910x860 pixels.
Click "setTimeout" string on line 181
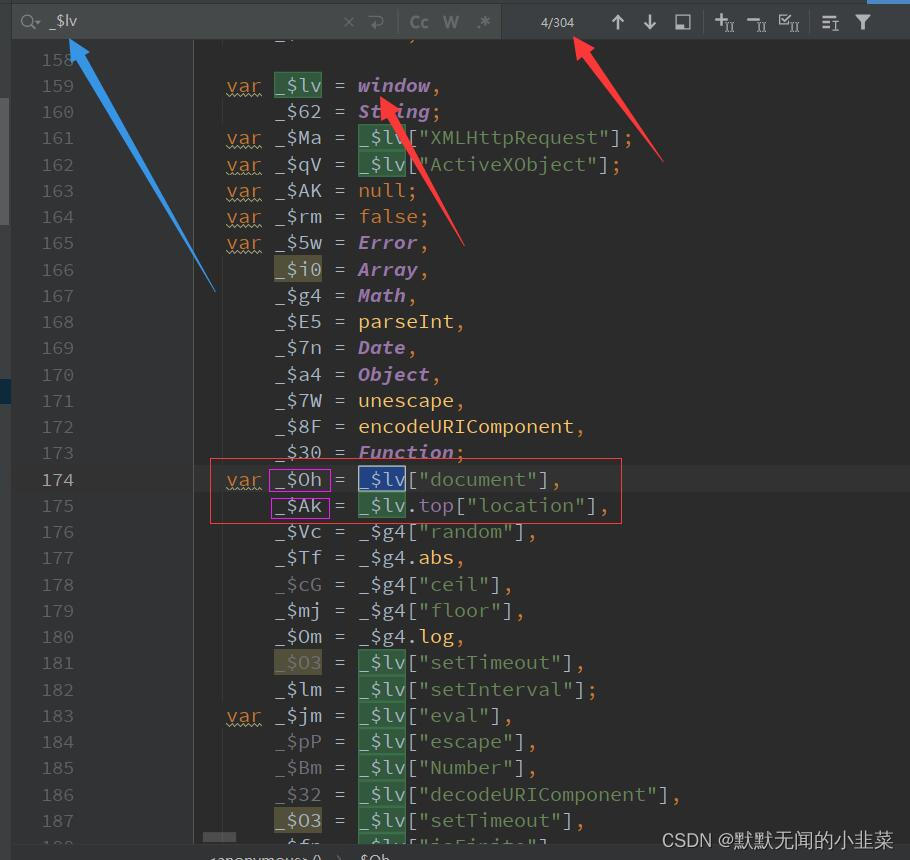(x=490, y=663)
